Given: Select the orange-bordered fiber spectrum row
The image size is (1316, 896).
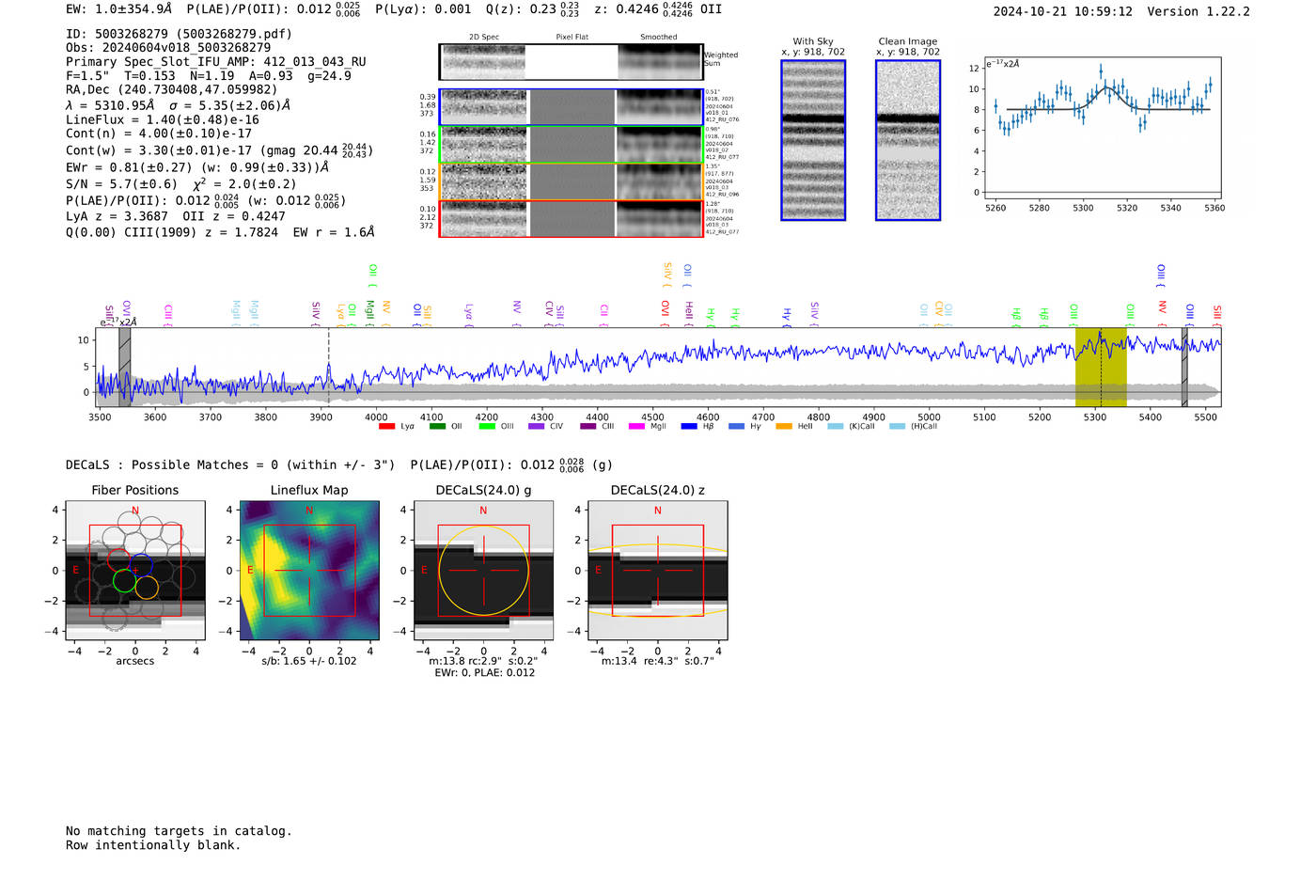Looking at the screenshot, I should click(571, 181).
